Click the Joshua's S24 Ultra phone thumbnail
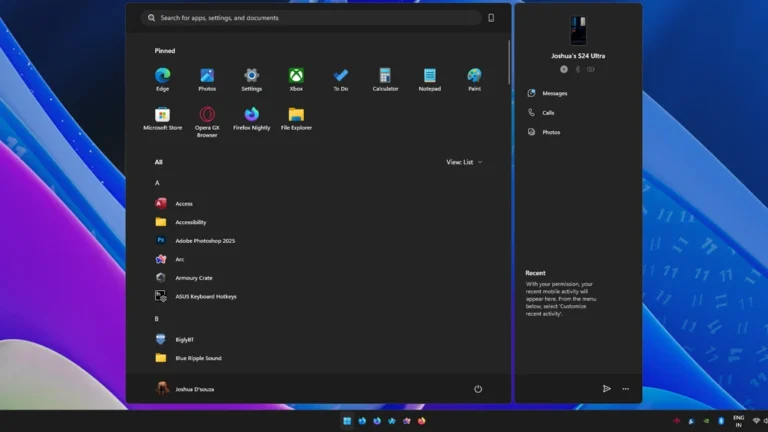This screenshot has width=768, height=432. 578,30
